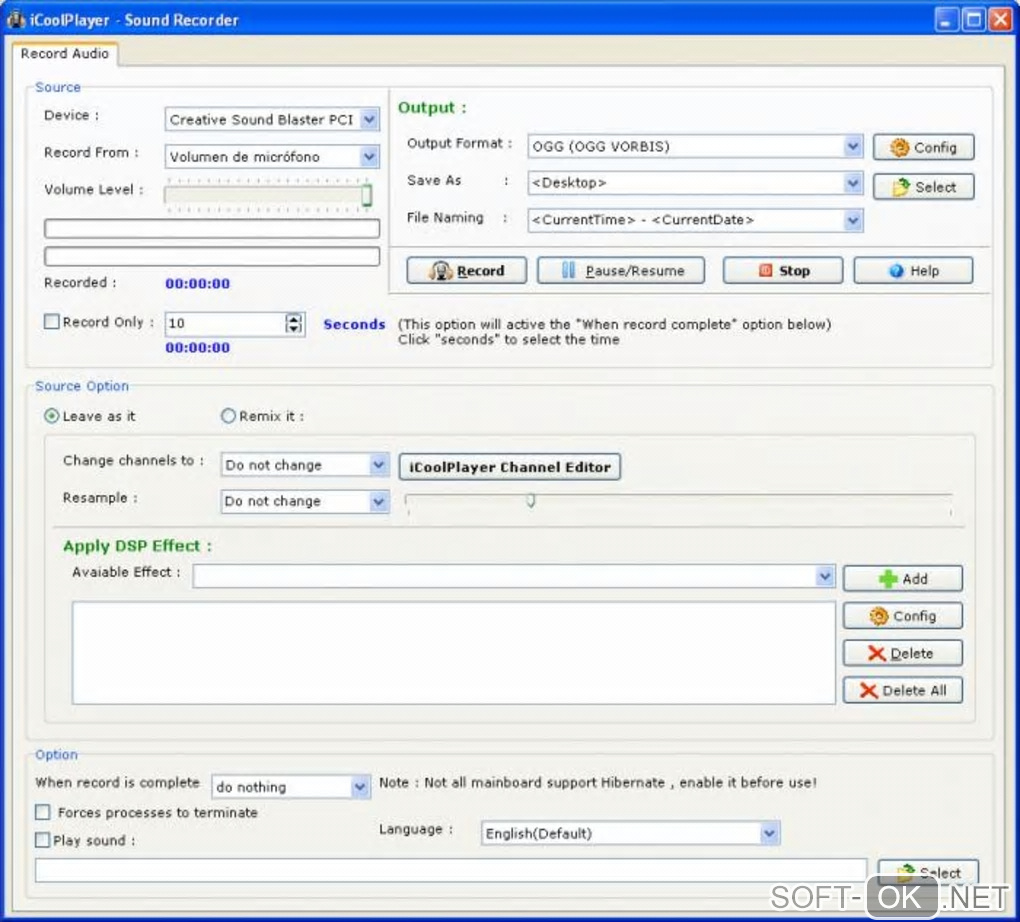Viewport: 1020px width, 922px height.
Task: Click the Record Only spinner arrows
Action: coord(294,323)
